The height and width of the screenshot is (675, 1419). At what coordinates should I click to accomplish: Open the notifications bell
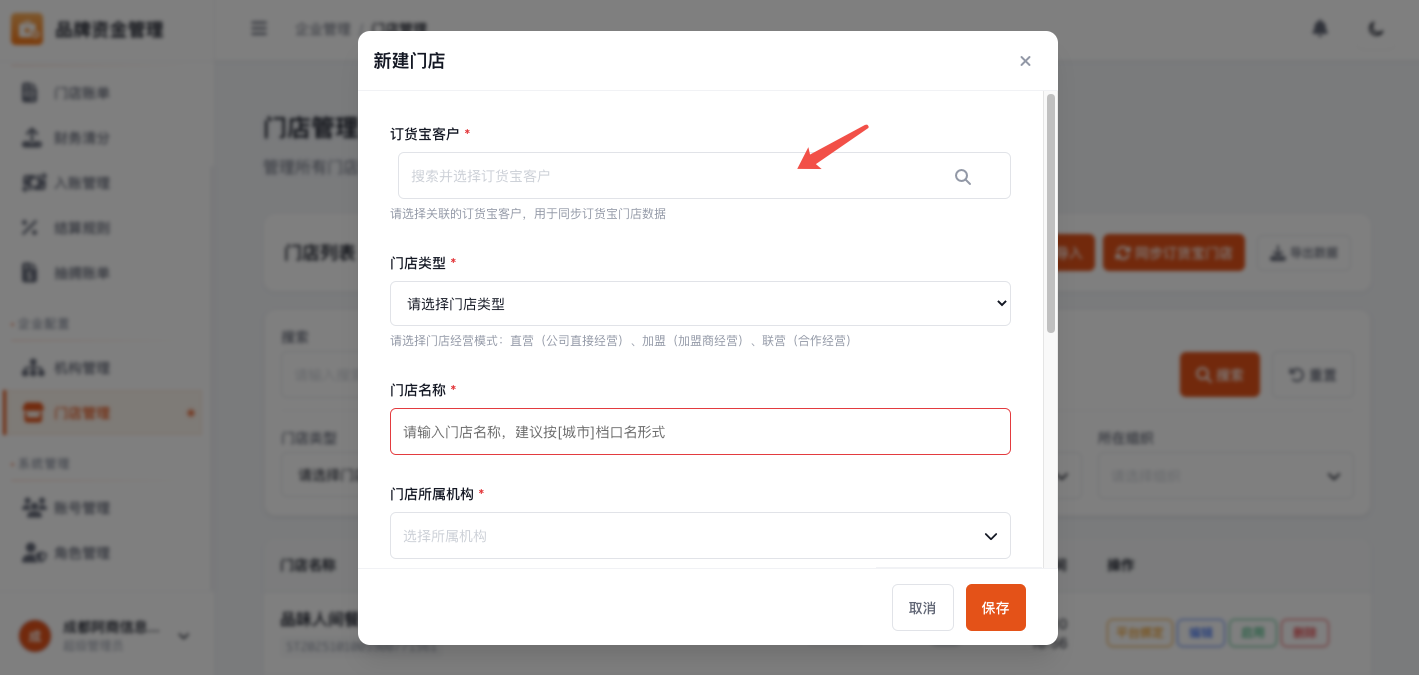[x=1320, y=29]
